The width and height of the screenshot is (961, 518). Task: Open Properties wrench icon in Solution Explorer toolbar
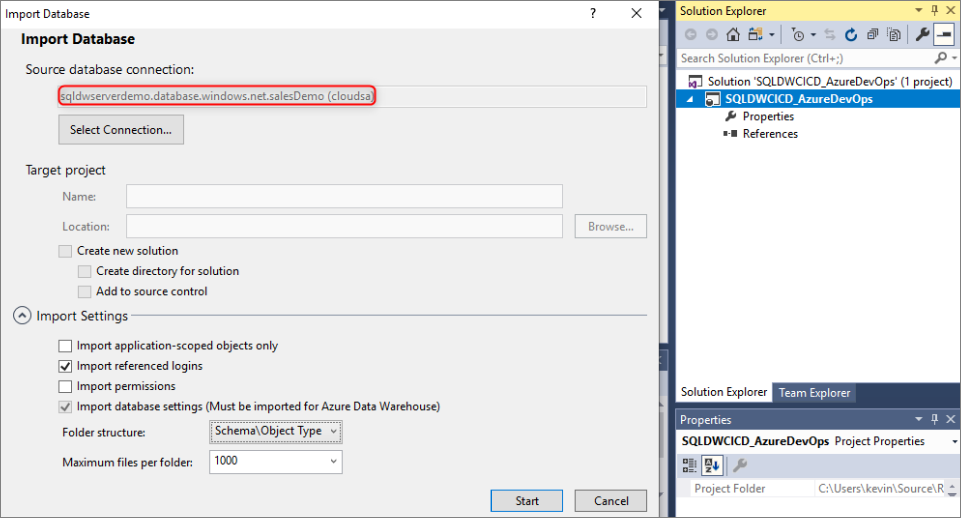(x=922, y=35)
